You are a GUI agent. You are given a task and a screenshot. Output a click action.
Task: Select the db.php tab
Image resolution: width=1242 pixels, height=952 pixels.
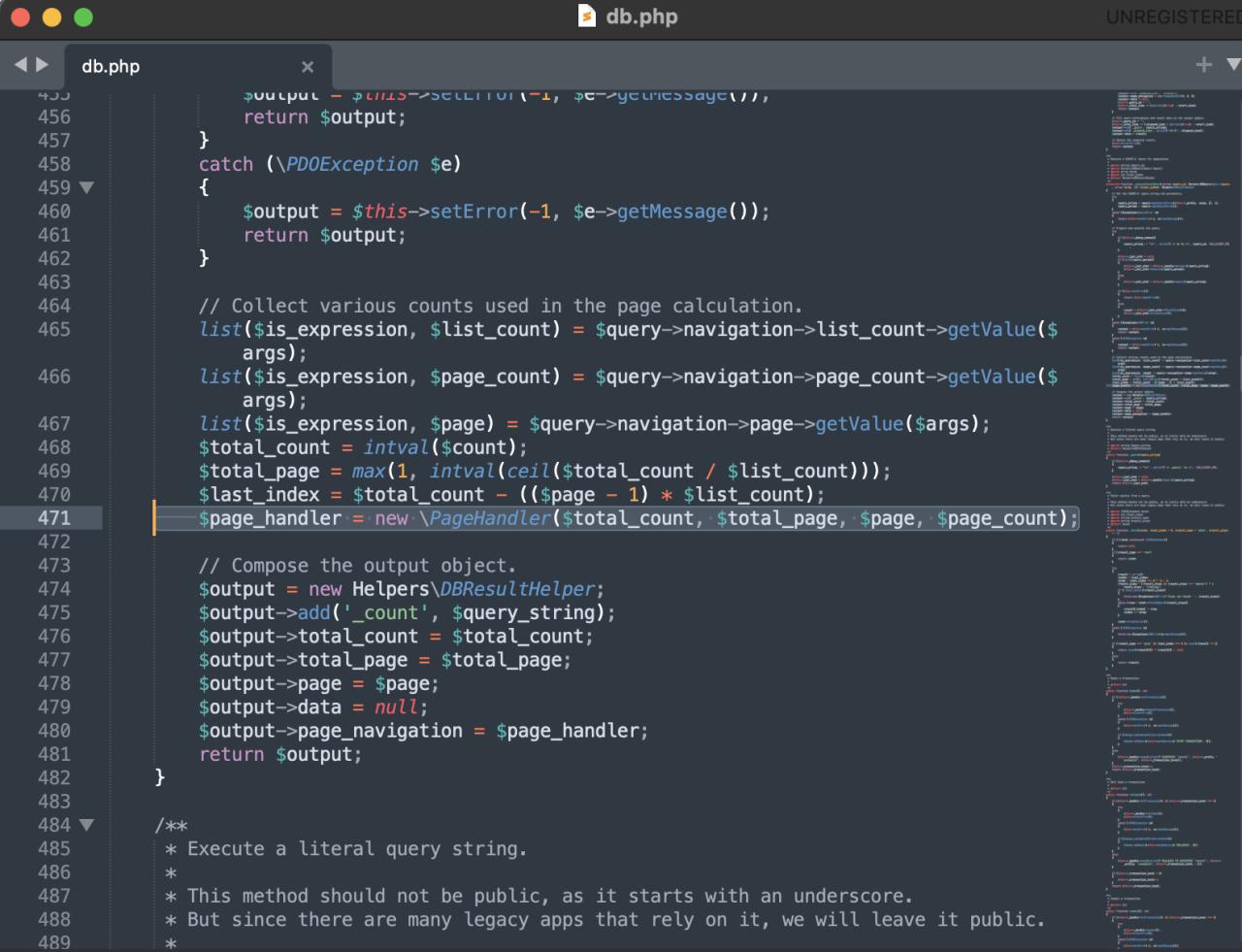[198, 66]
